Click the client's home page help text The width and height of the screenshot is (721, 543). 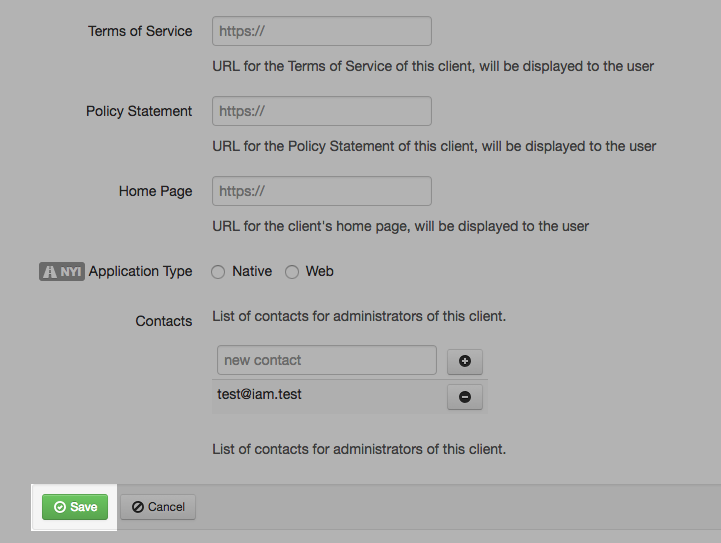point(400,226)
